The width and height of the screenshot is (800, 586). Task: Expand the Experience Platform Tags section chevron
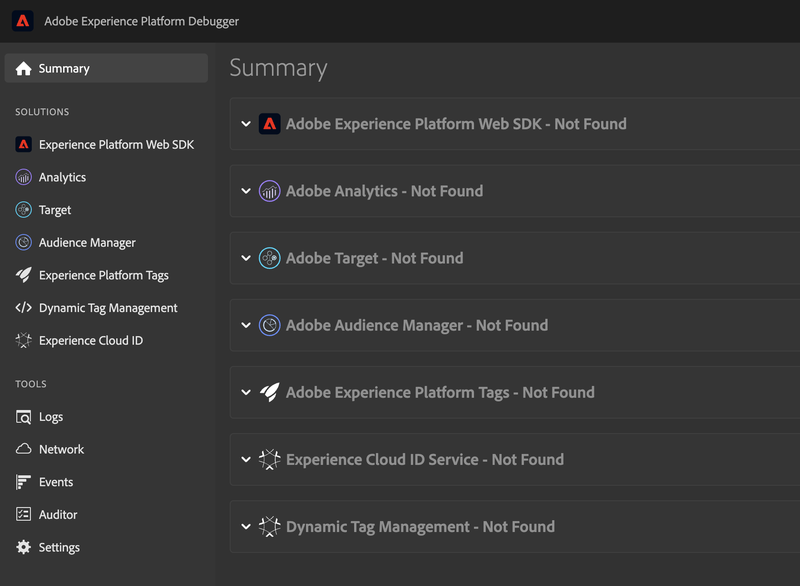246,392
